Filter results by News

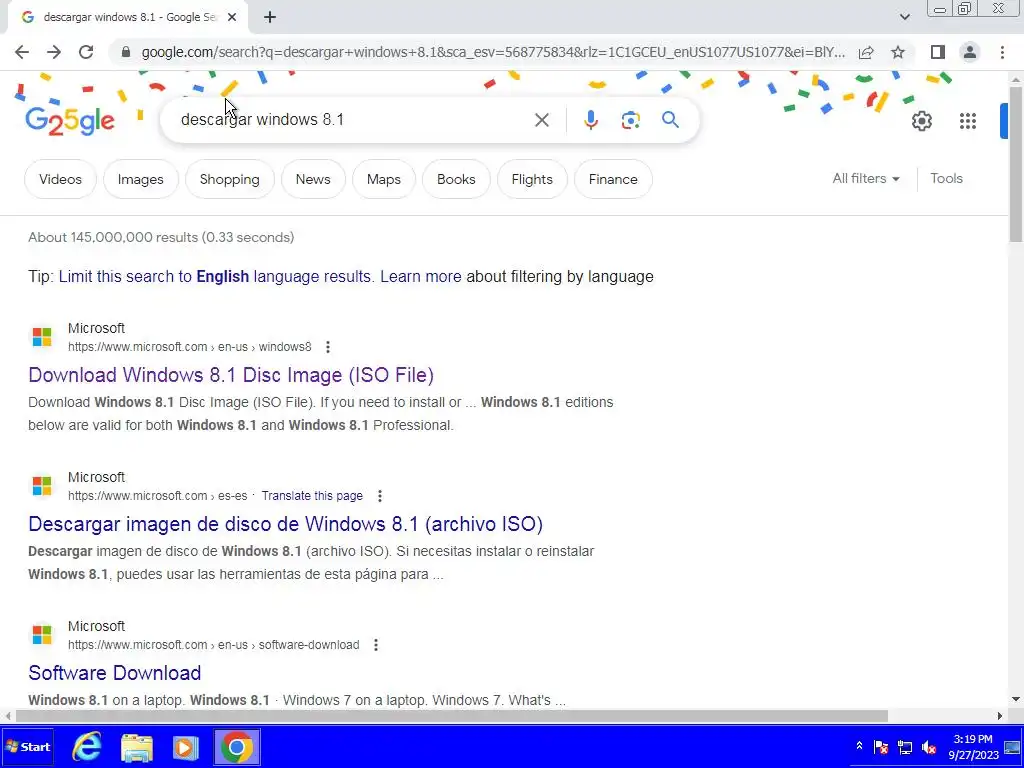pyautogui.click(x=313, y=179)
